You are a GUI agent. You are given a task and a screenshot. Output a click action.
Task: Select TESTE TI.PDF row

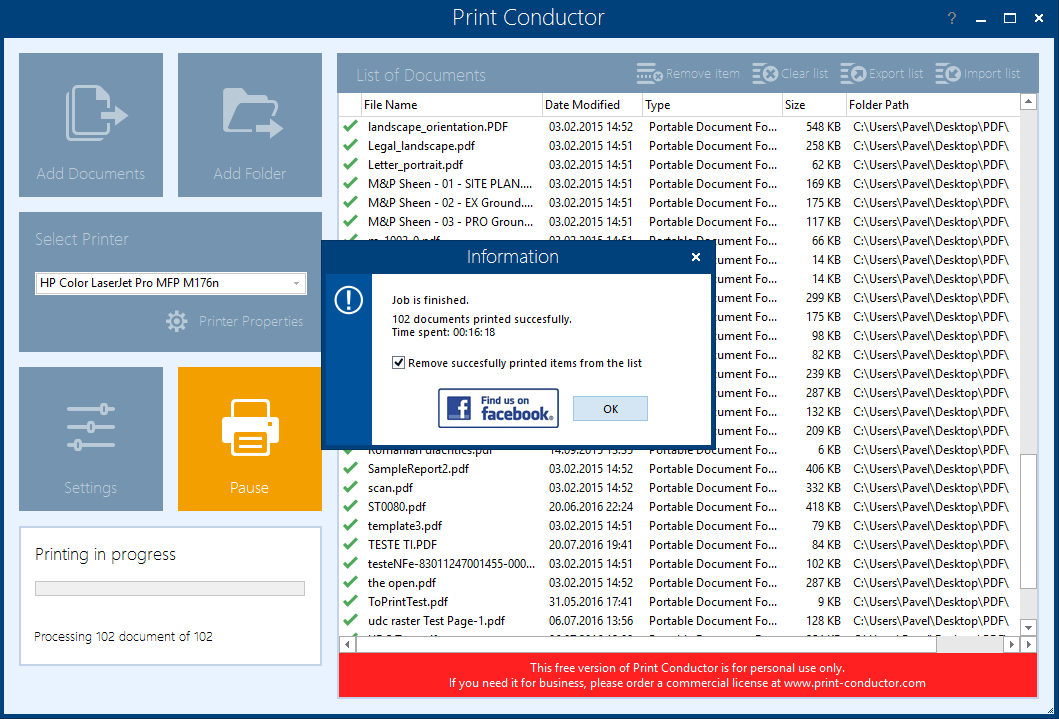point(678,545)
